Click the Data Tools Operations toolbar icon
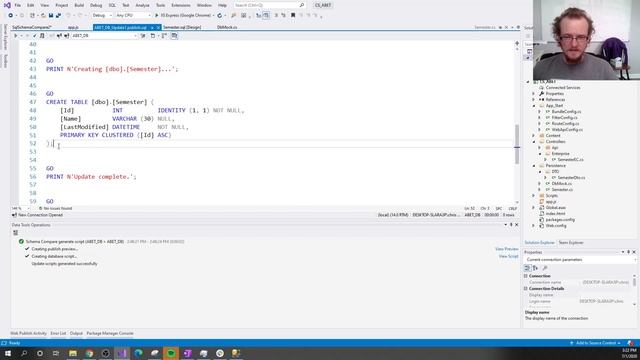This screenshot has height=360, width=640. 16,233
